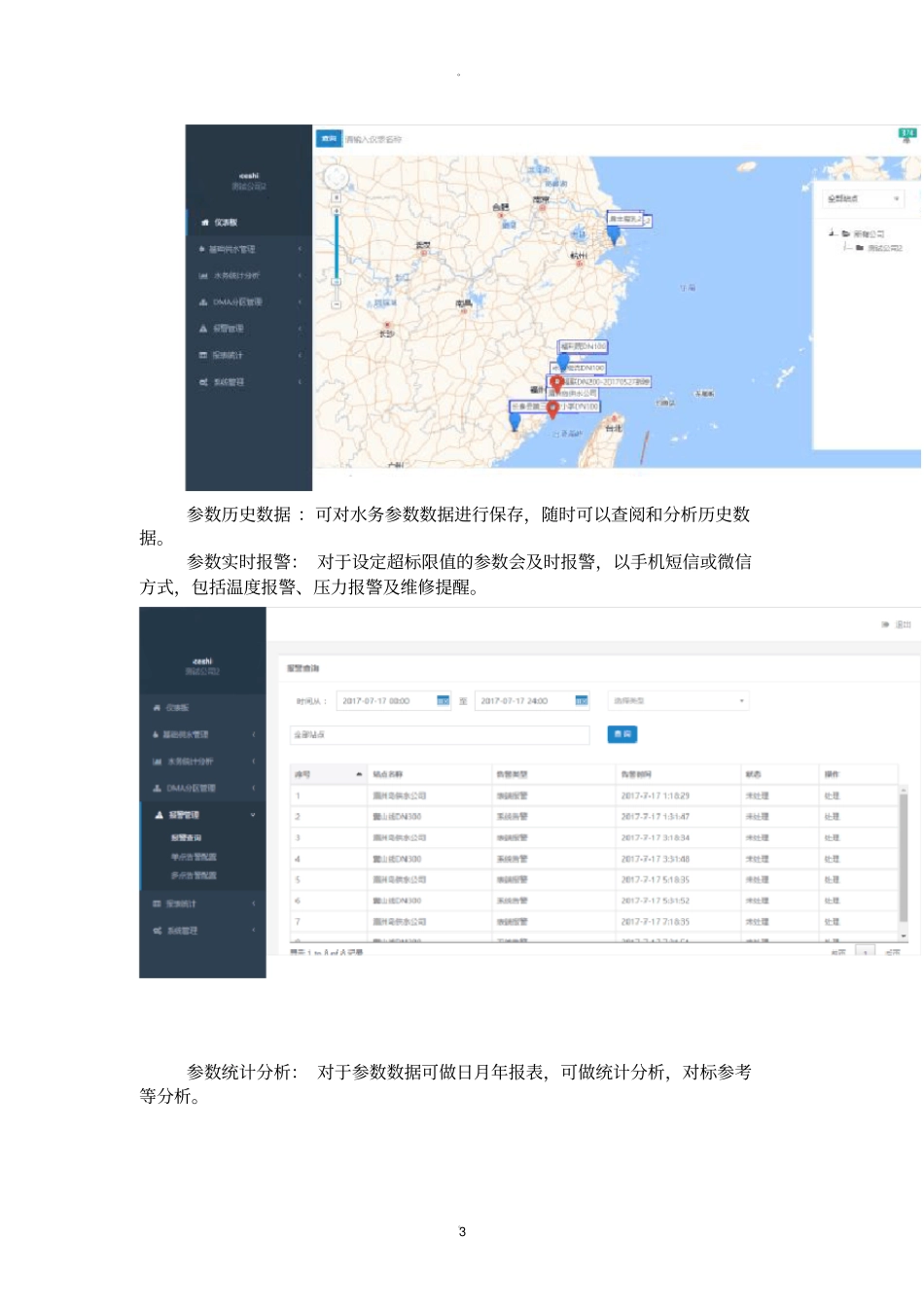This screenshot has height=1308, width=924.
Task: Click blue 查询 button above the map
Action: [329, 139]
